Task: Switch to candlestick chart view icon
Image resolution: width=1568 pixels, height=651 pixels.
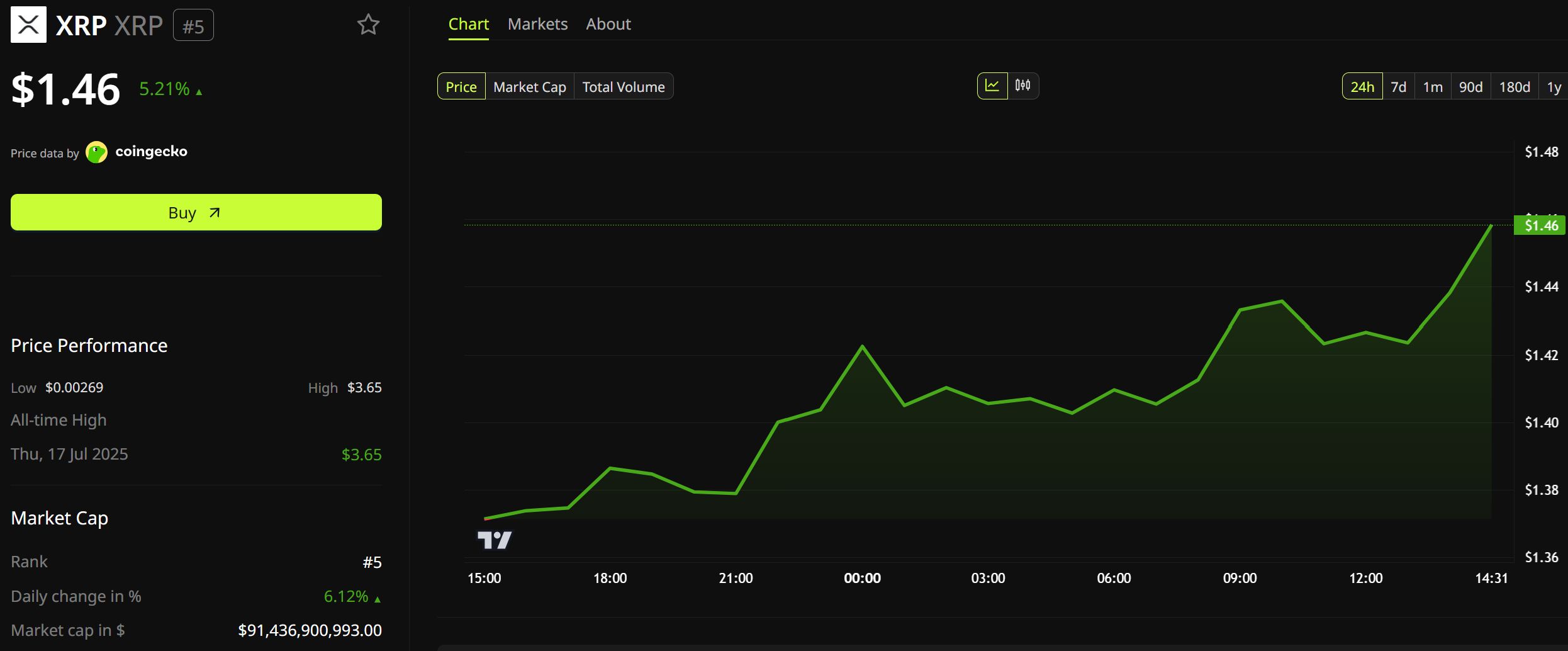Action: [1023, 86]
